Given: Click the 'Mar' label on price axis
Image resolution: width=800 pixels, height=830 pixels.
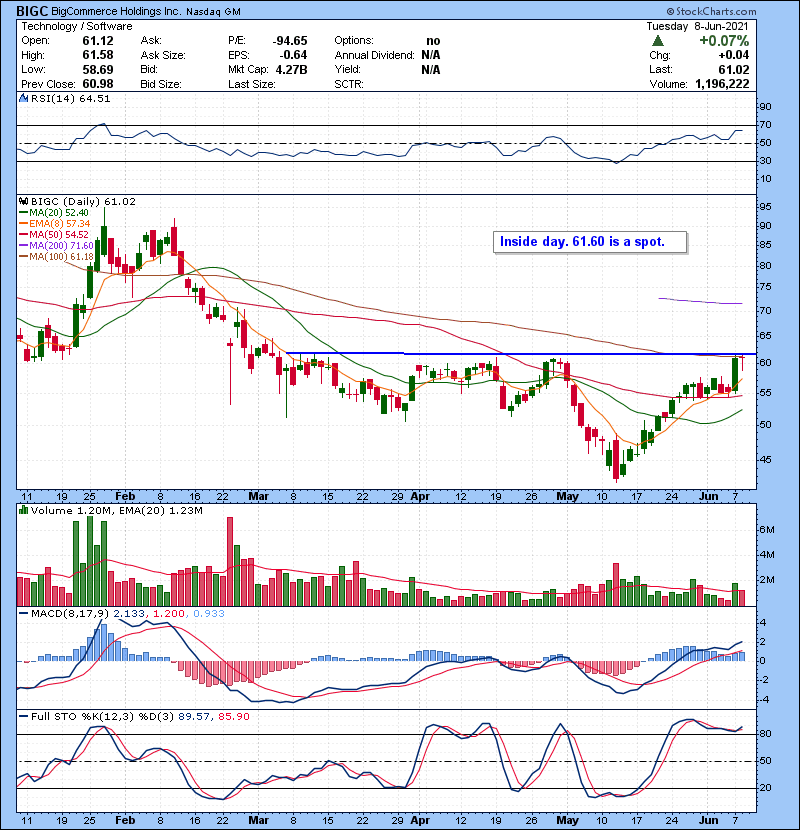Looking at the screenshot, I should (x=258, y=496).
